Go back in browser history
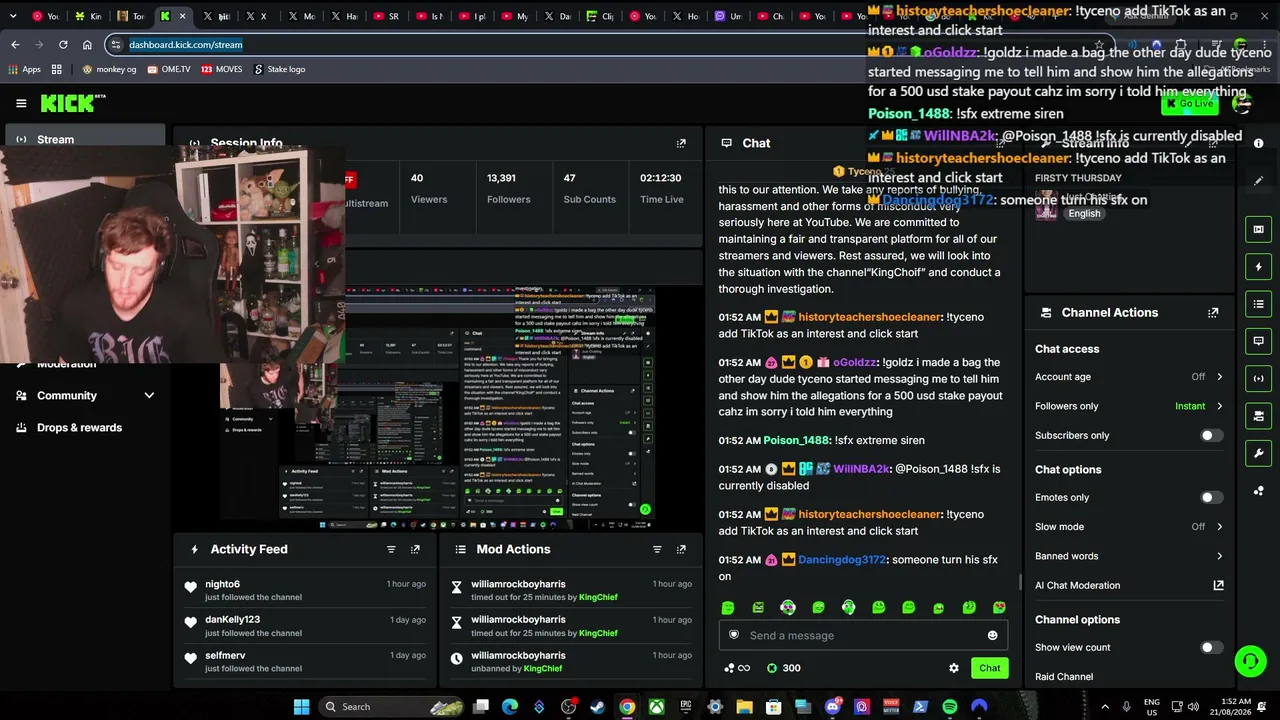 click(15, 45)
